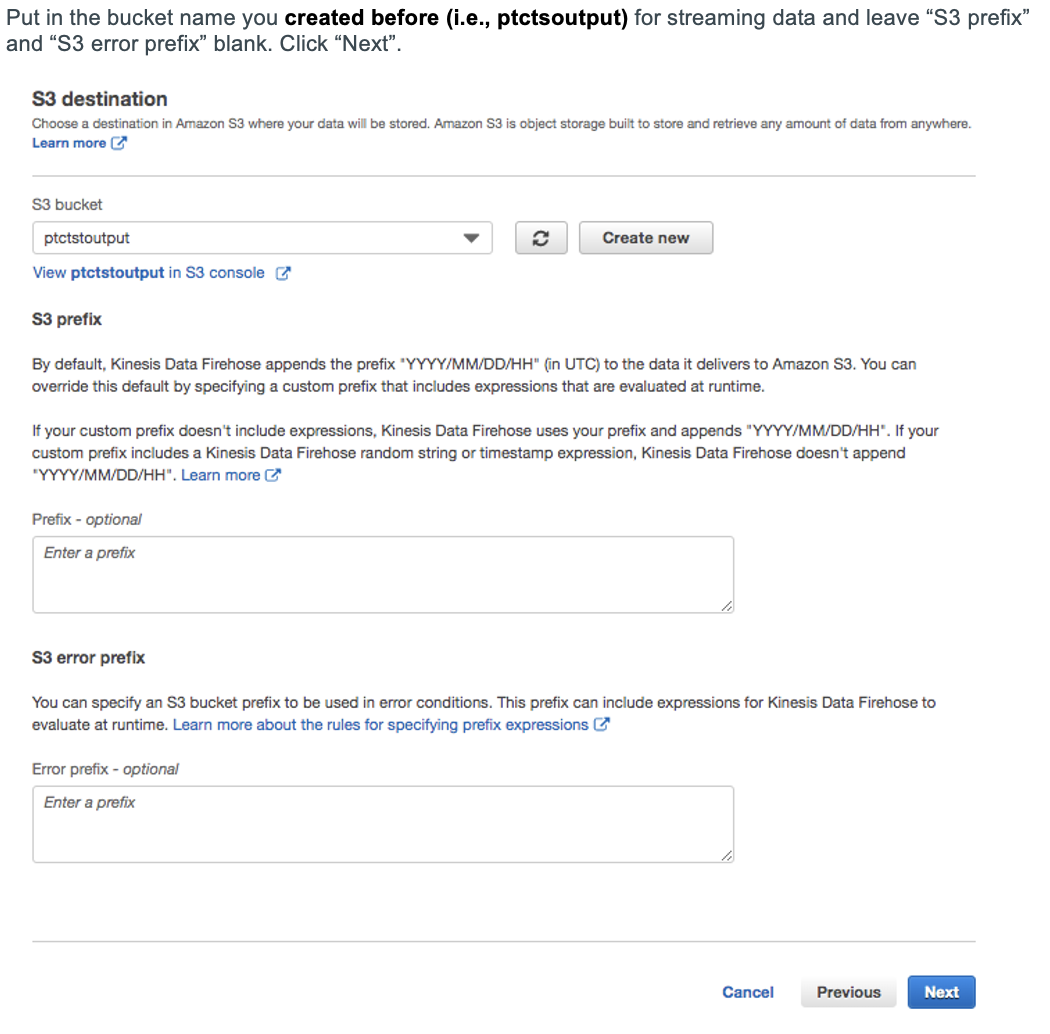Image resolution: width=1050 pixels, height=1034 pixels.
Task: Go back with the Previous button
Action: tap(848, 992)
